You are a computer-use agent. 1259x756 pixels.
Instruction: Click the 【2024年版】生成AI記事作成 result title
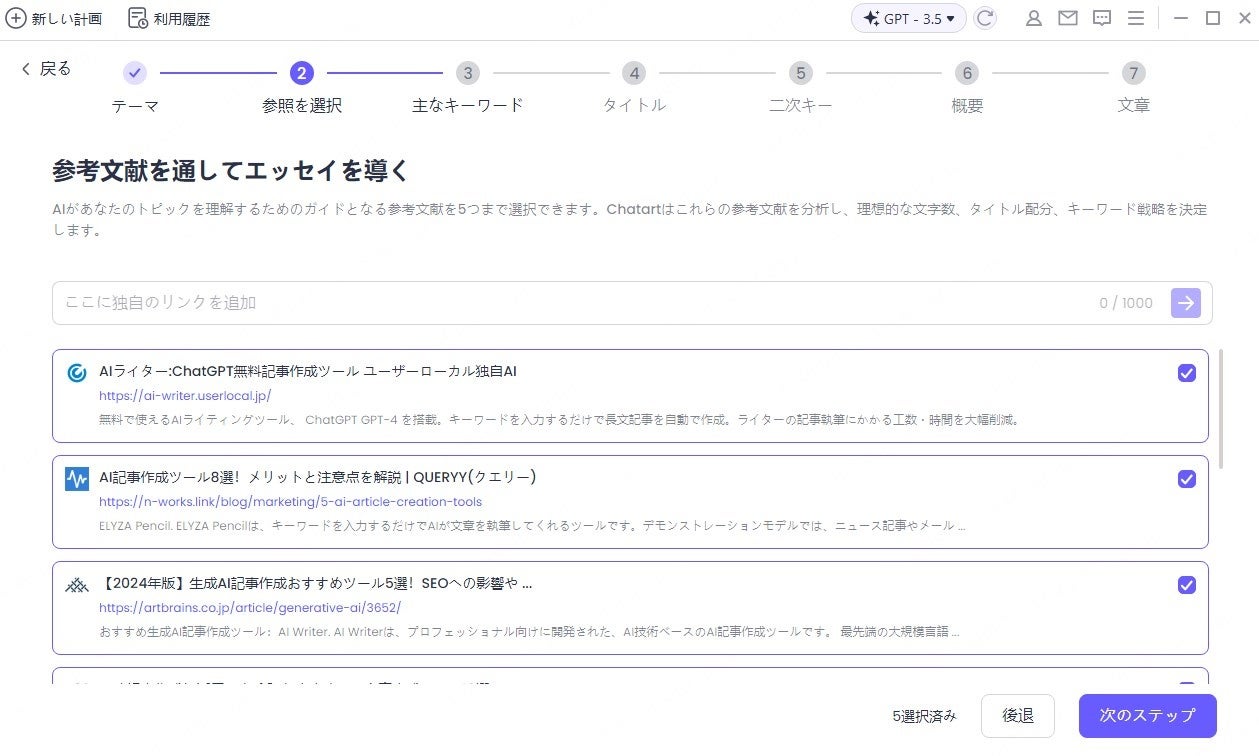315,583
